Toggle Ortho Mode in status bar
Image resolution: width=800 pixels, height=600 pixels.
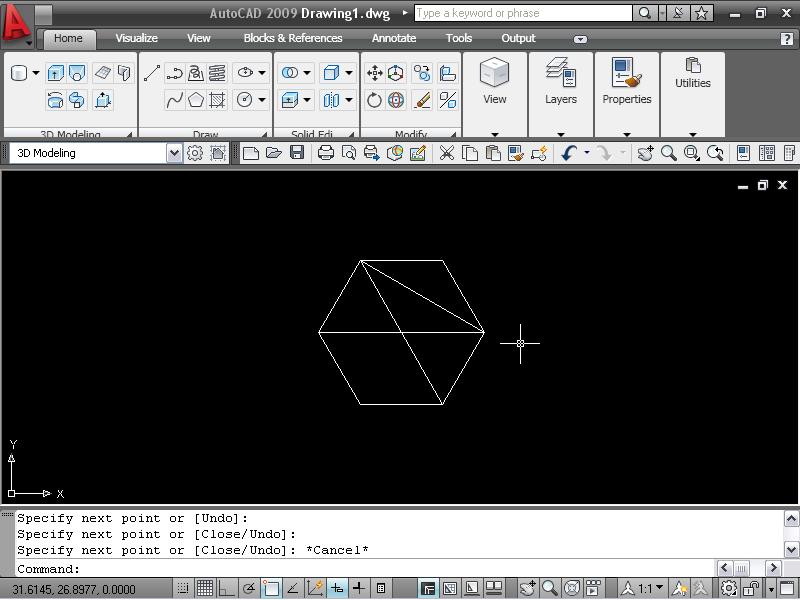226,588
